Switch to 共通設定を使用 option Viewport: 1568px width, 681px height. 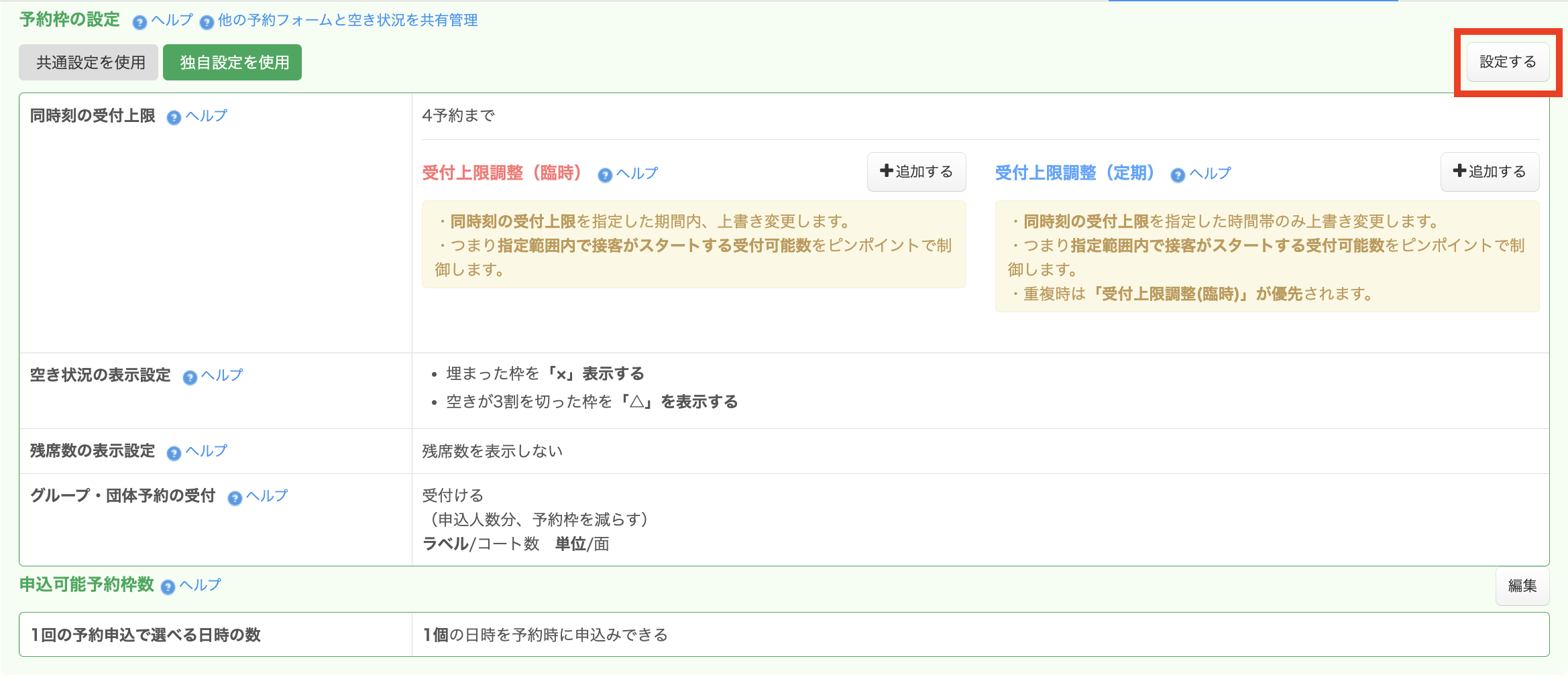(89, 62)
